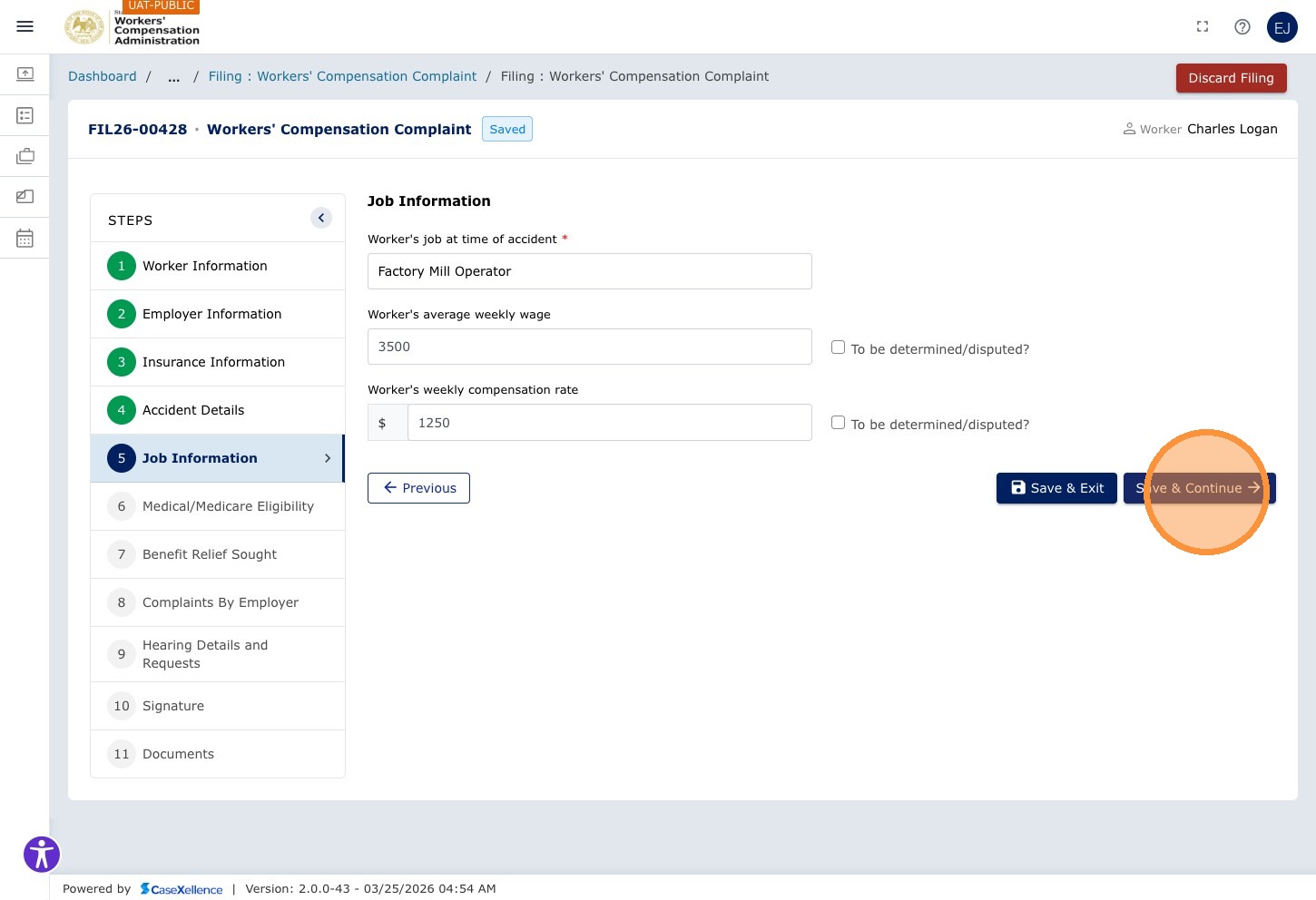Toggle fullscreen mode icon
Viewport: 1316px width, 900px height.
[1203, 27]
